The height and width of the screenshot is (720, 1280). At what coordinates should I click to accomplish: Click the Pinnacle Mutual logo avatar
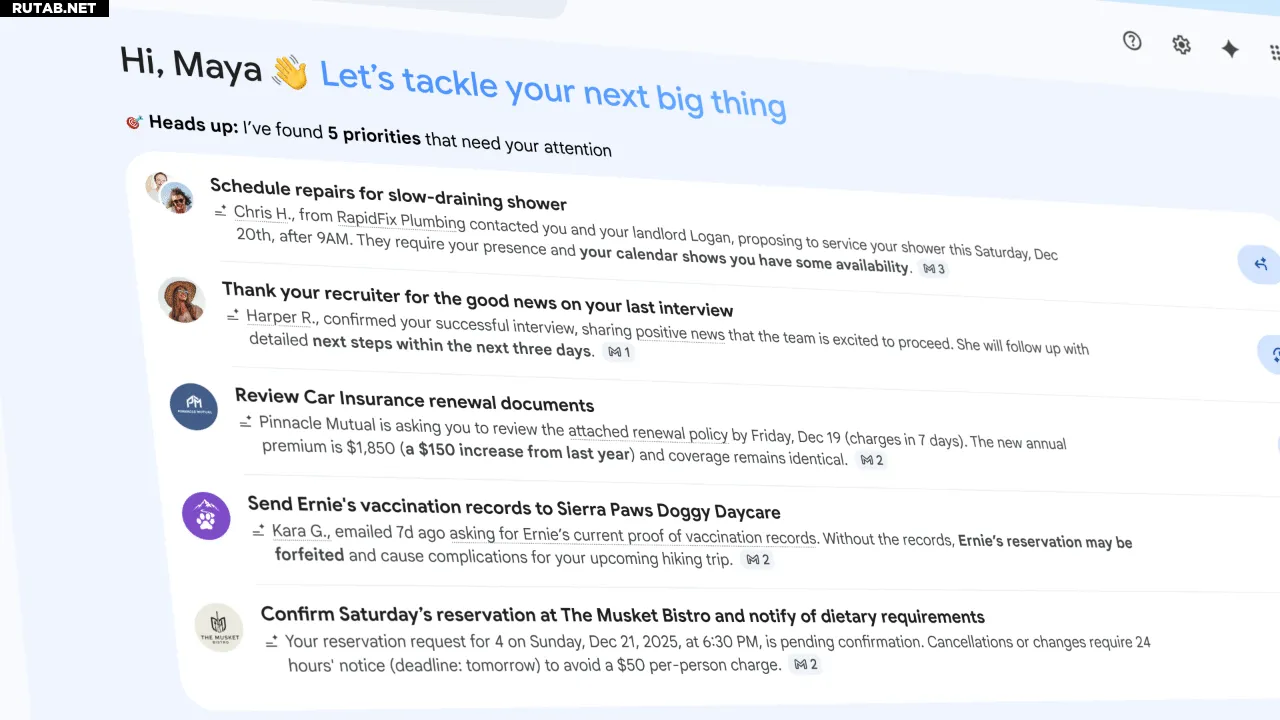[194, 407]
